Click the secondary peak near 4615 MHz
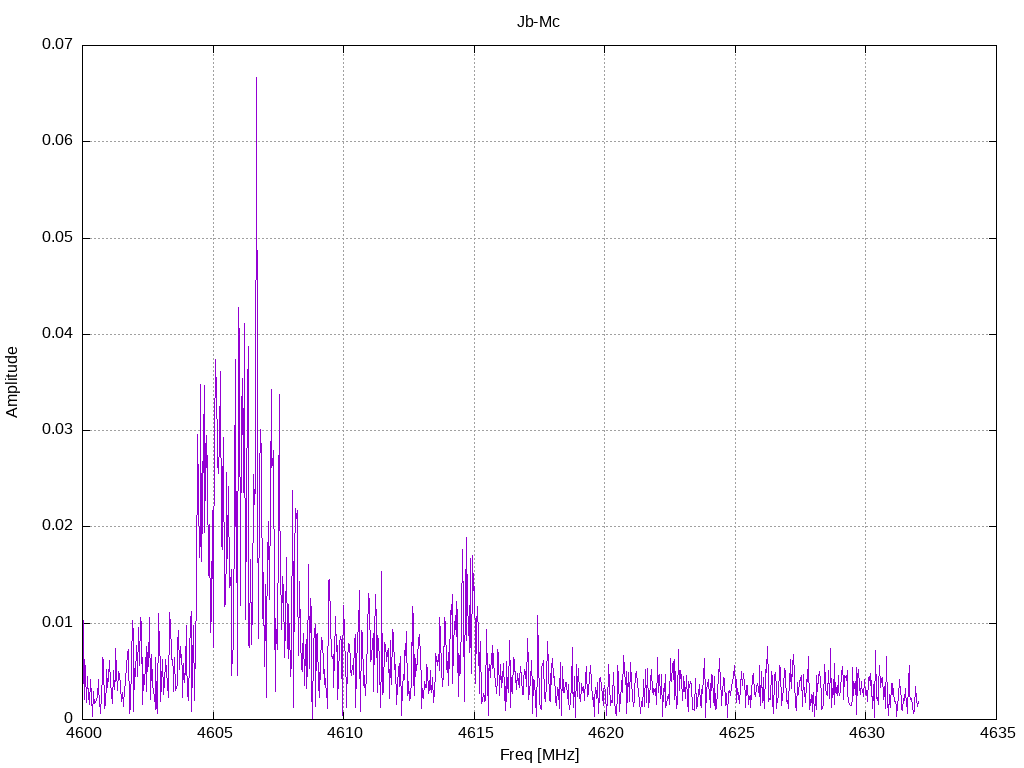 465,539
